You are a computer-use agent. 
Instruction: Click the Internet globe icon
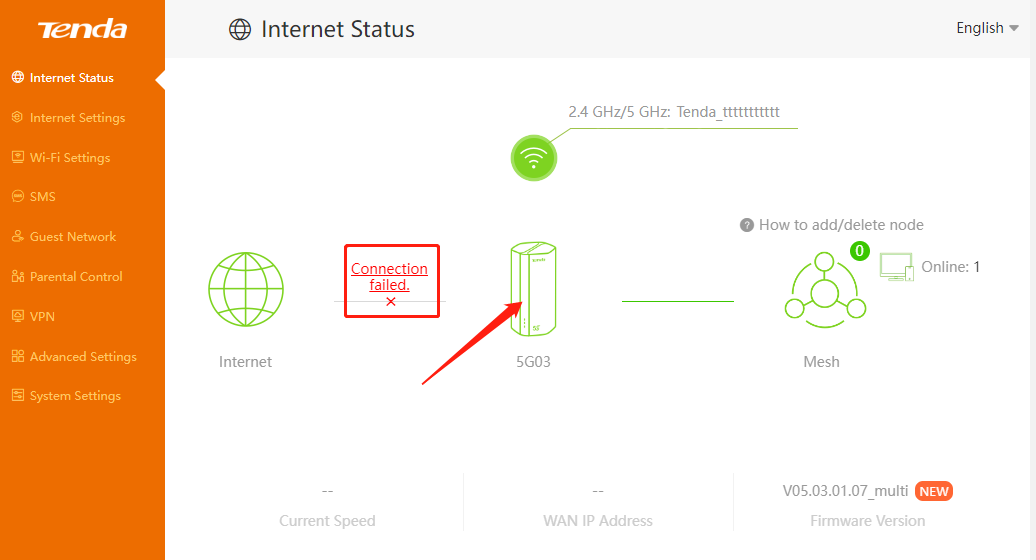point(245,289)
